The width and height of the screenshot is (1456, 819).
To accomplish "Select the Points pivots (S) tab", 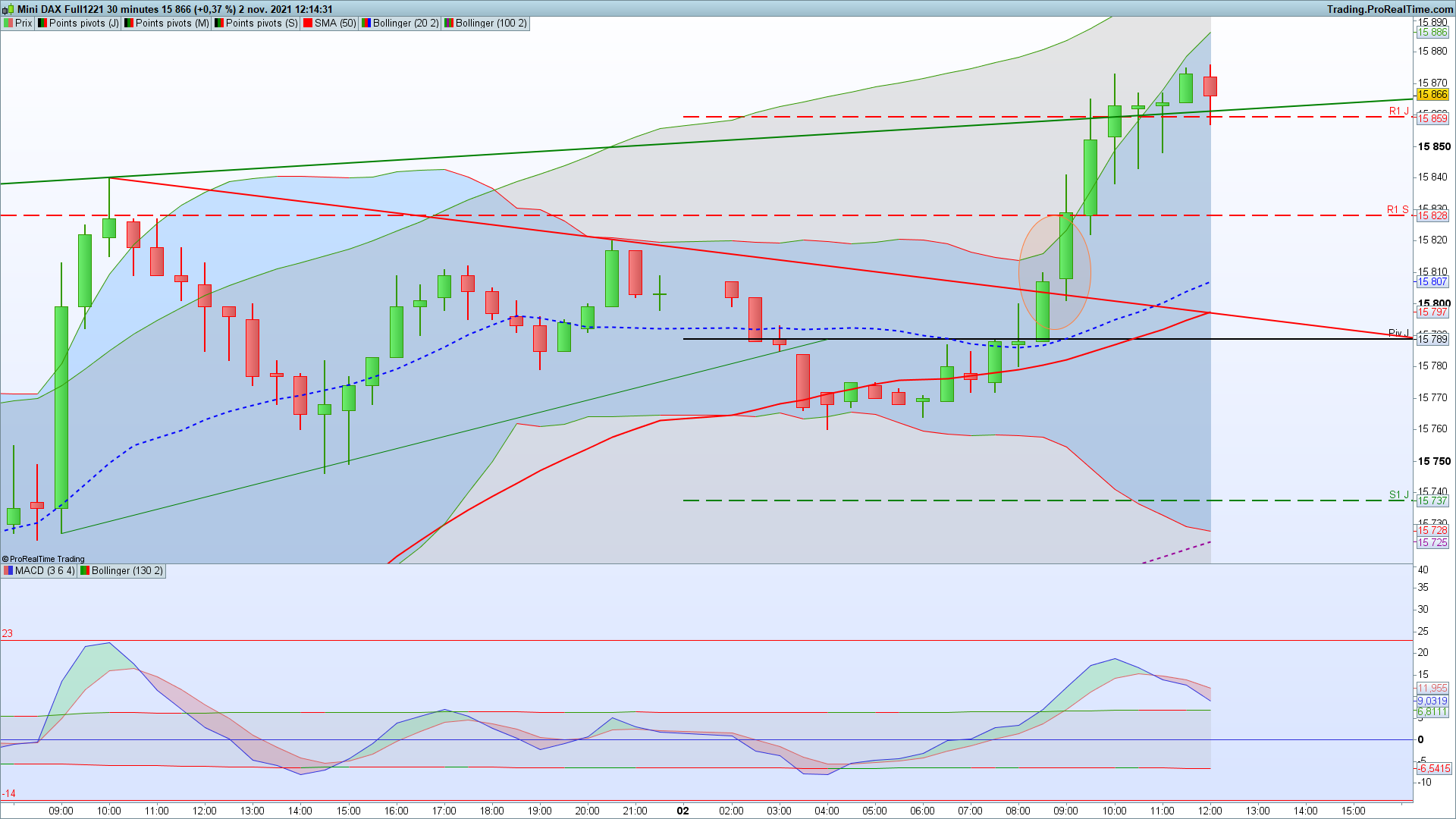I will 262,24.
